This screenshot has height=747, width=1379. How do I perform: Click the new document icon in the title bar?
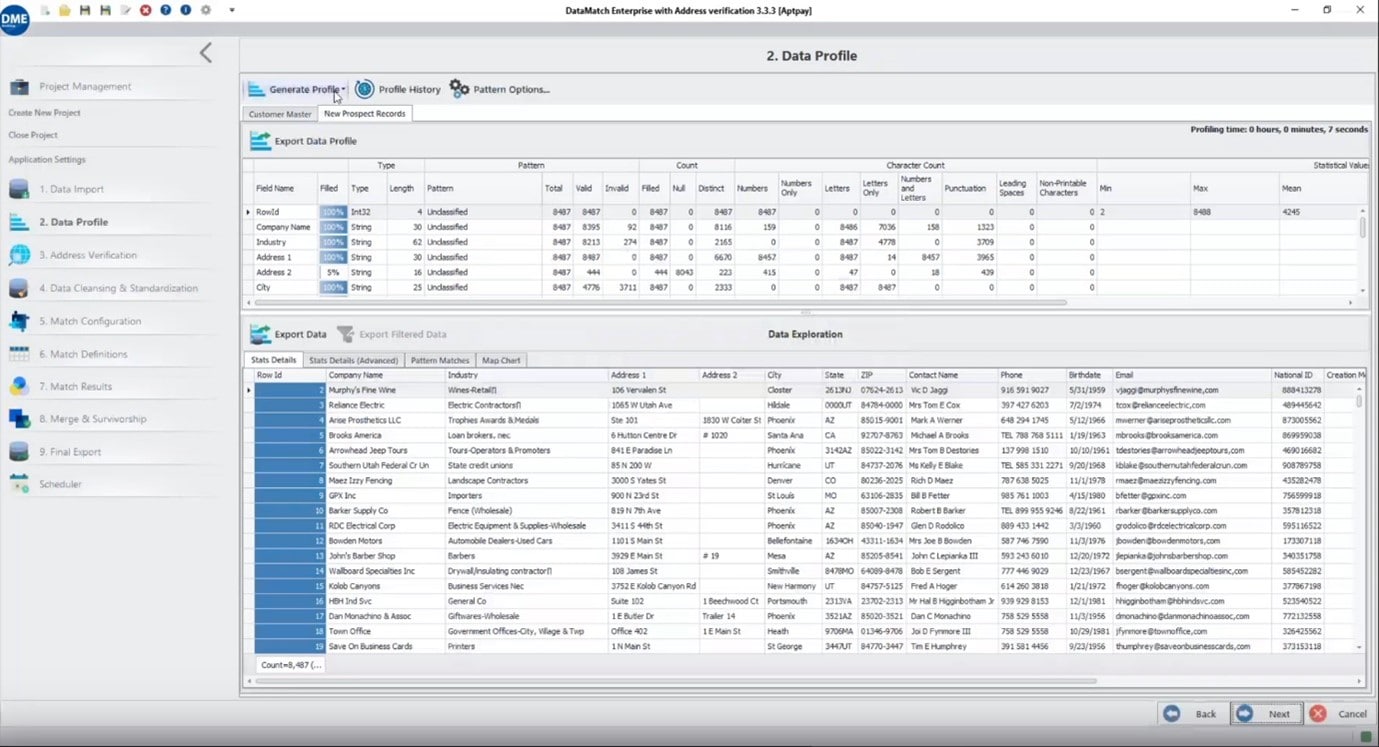click(46, 10)
